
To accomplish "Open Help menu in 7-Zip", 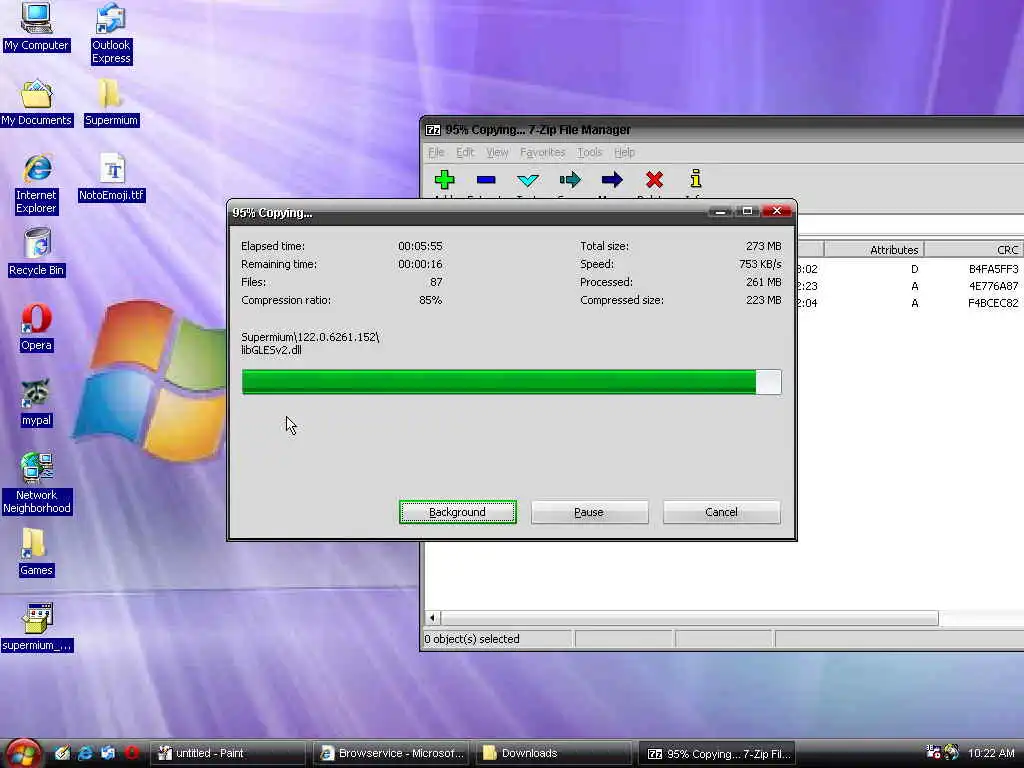I will pyautogui.click(x=624, y=152).
